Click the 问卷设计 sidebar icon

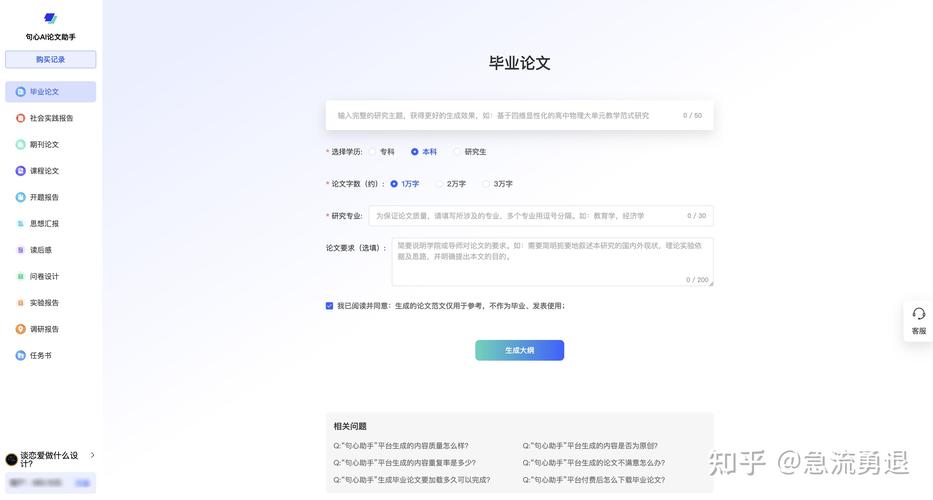click(x=20, y=276)
